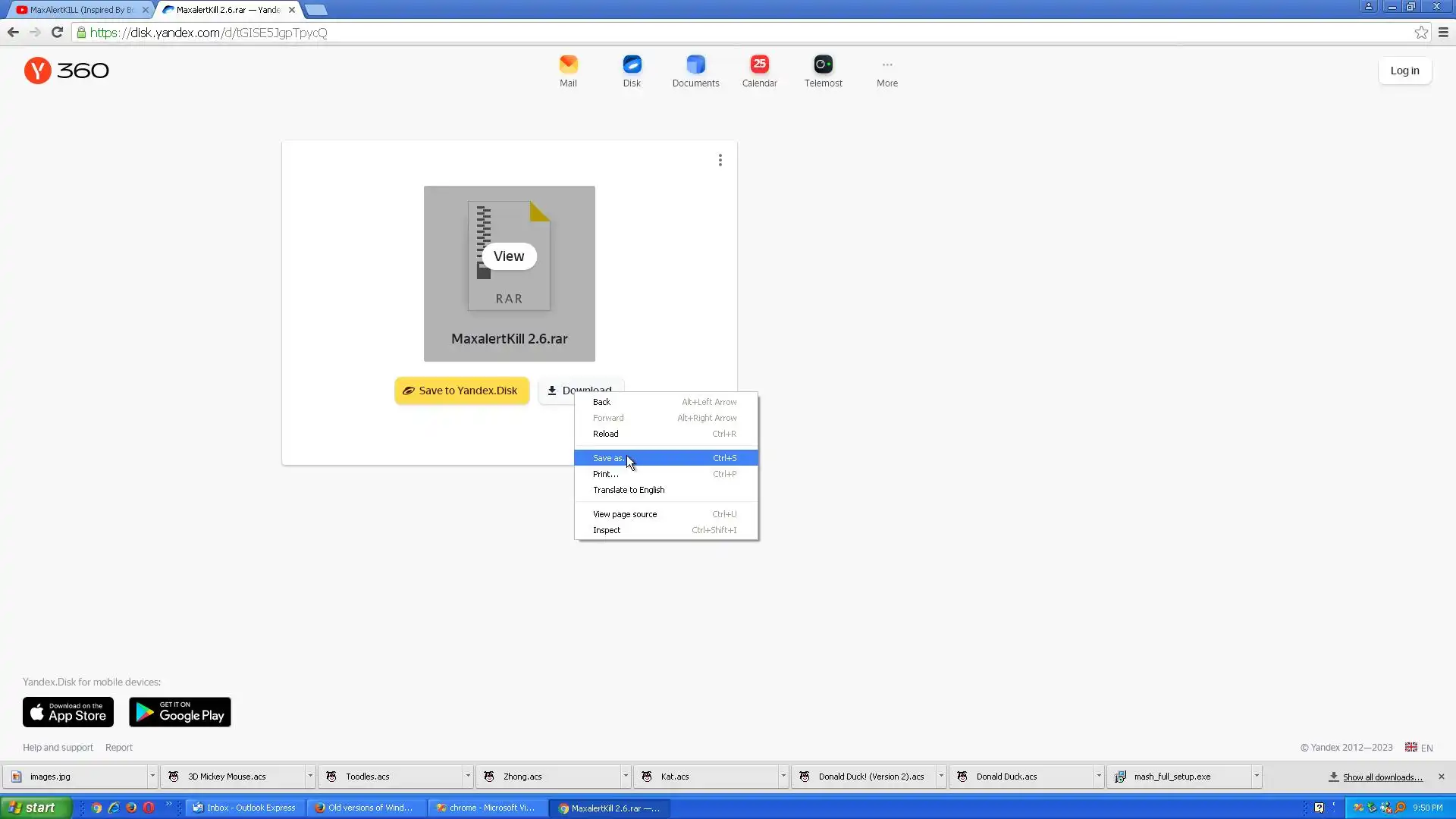This screenshot has height=819, width=1456.
Task: Open Windows Start menu
Action: (x=34, y=808)
